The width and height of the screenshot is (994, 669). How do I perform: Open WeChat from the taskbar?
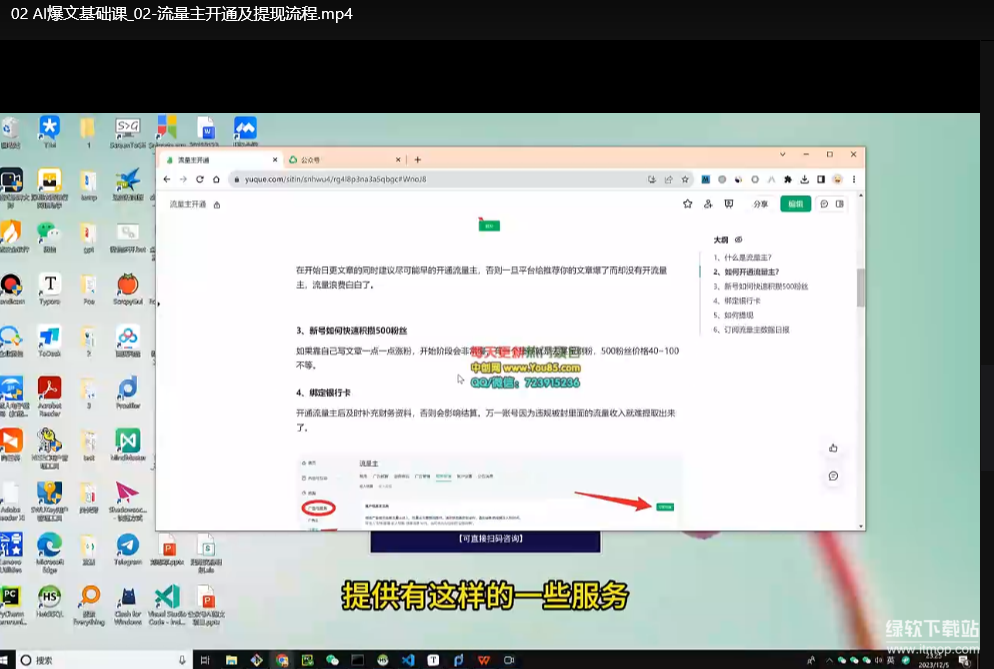332,660
